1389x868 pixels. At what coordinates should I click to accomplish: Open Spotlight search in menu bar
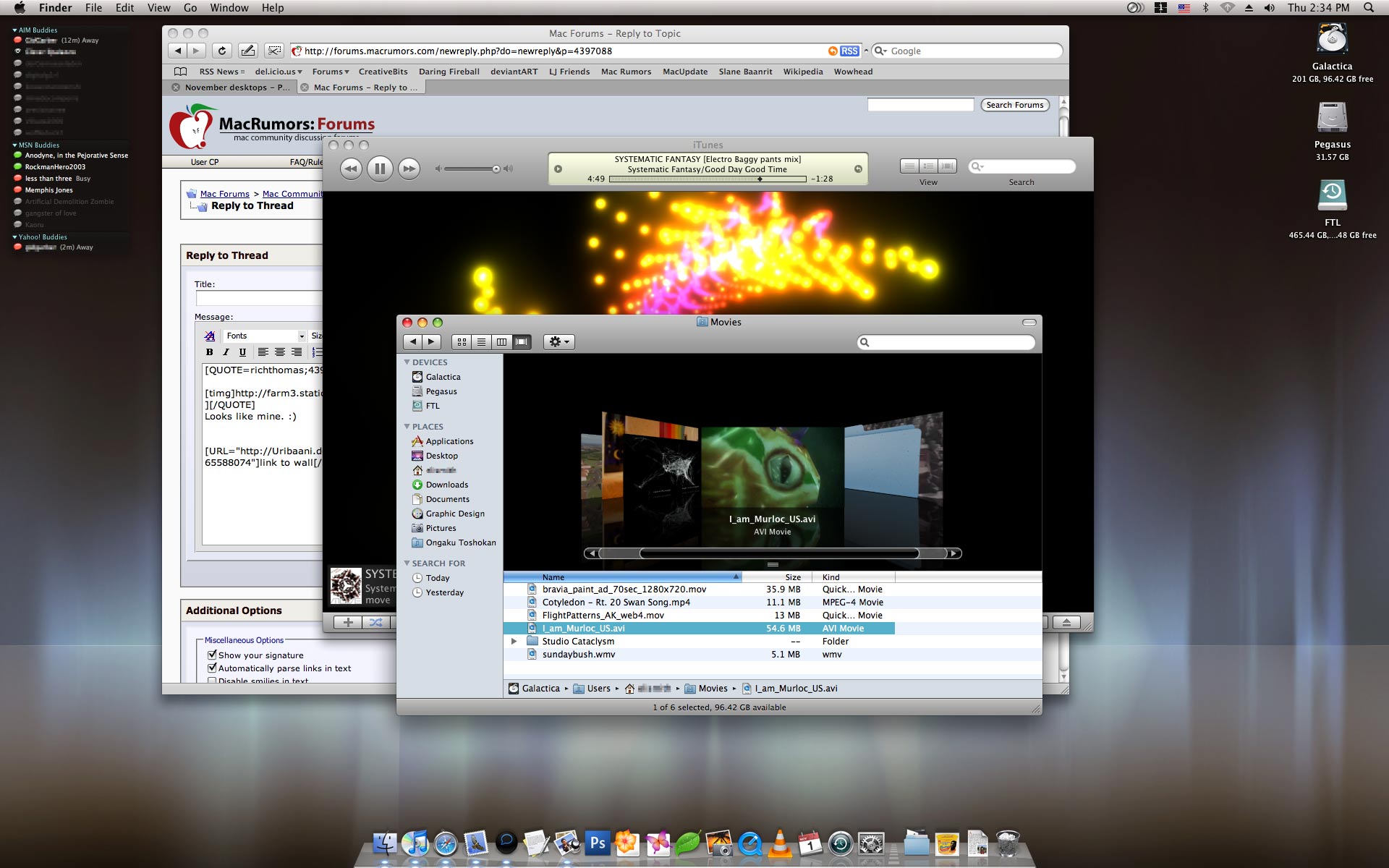click(x=1368, y=8)
